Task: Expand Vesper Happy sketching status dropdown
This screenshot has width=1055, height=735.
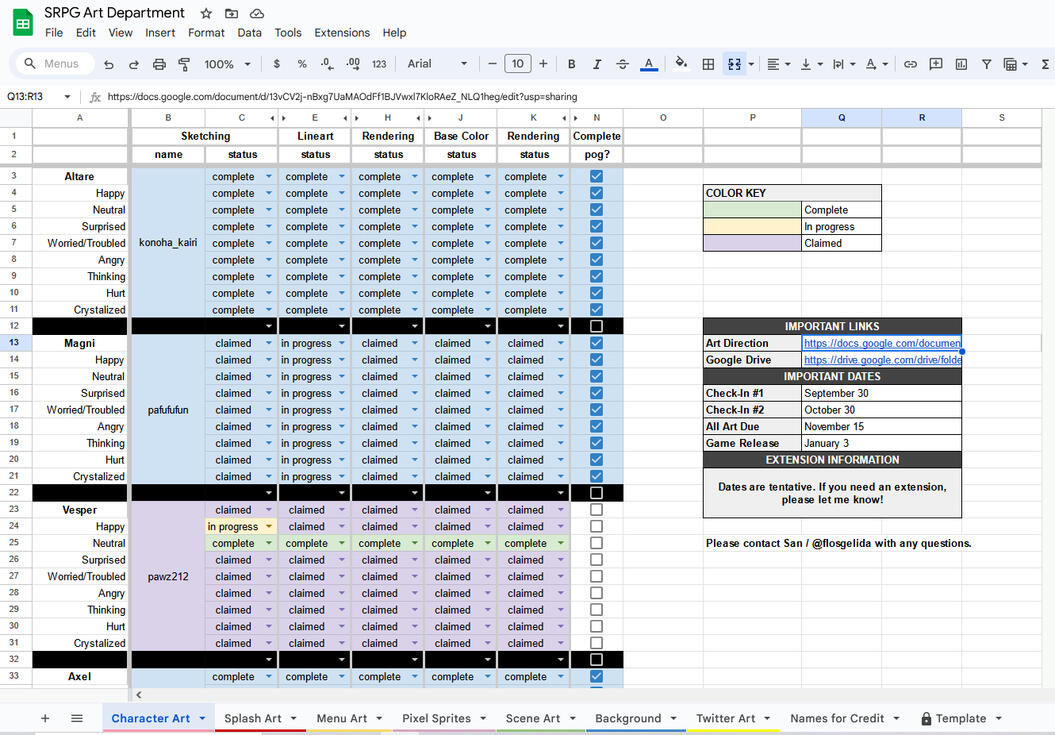Action: click(268, 527)
